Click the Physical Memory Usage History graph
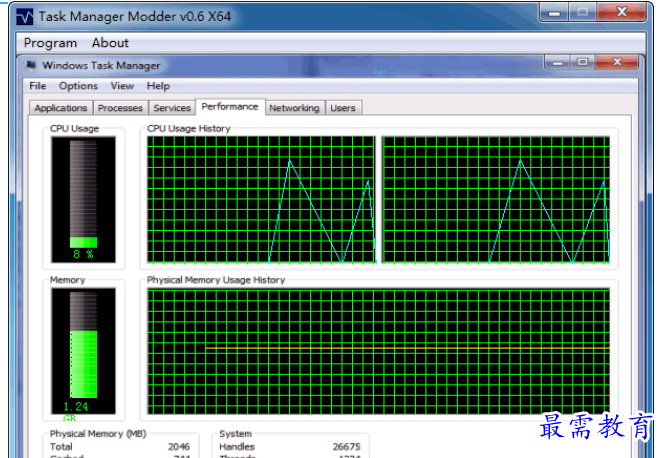The image size is (661, 458). pos(379,351)
